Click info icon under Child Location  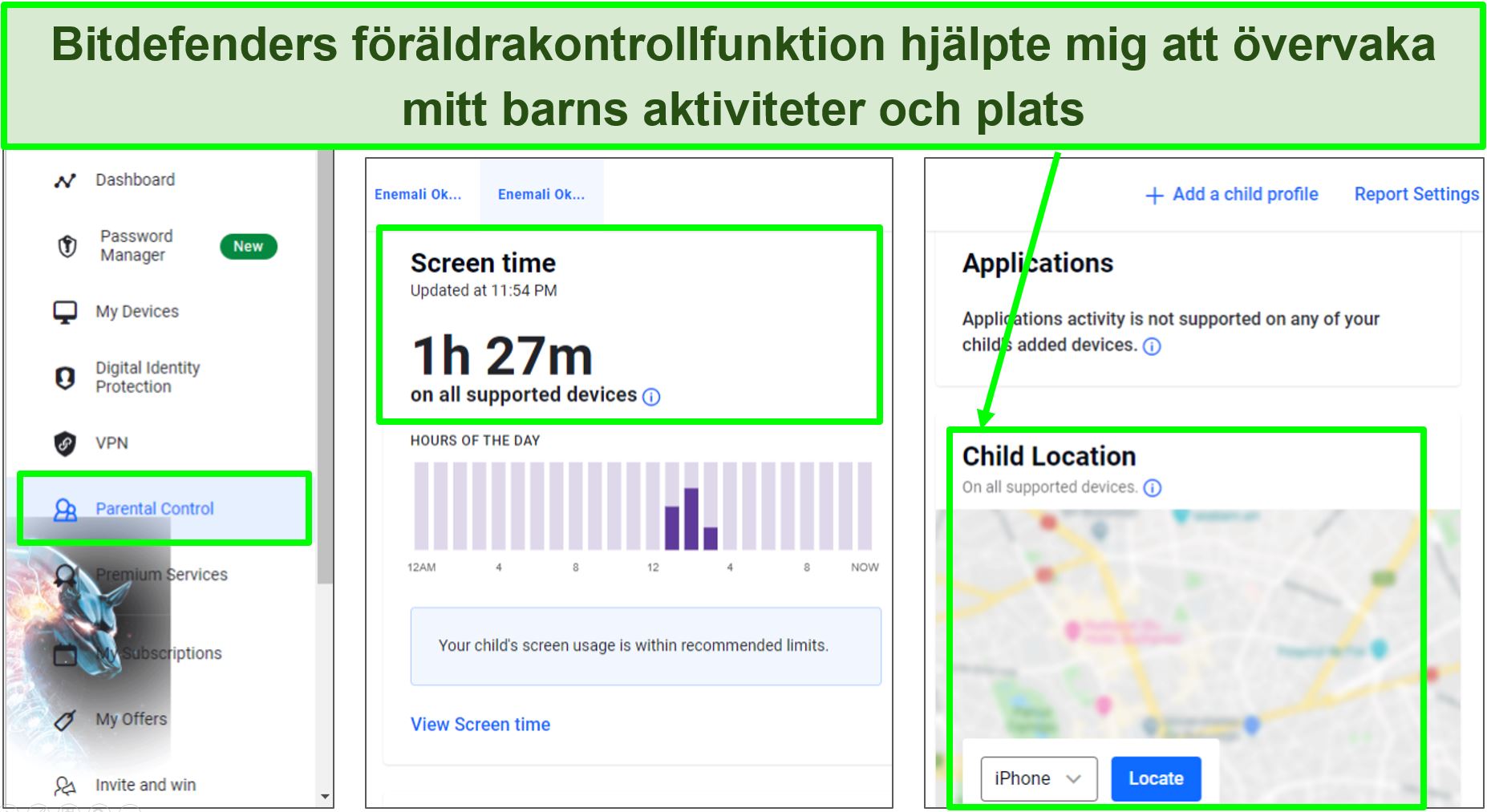1153,488
